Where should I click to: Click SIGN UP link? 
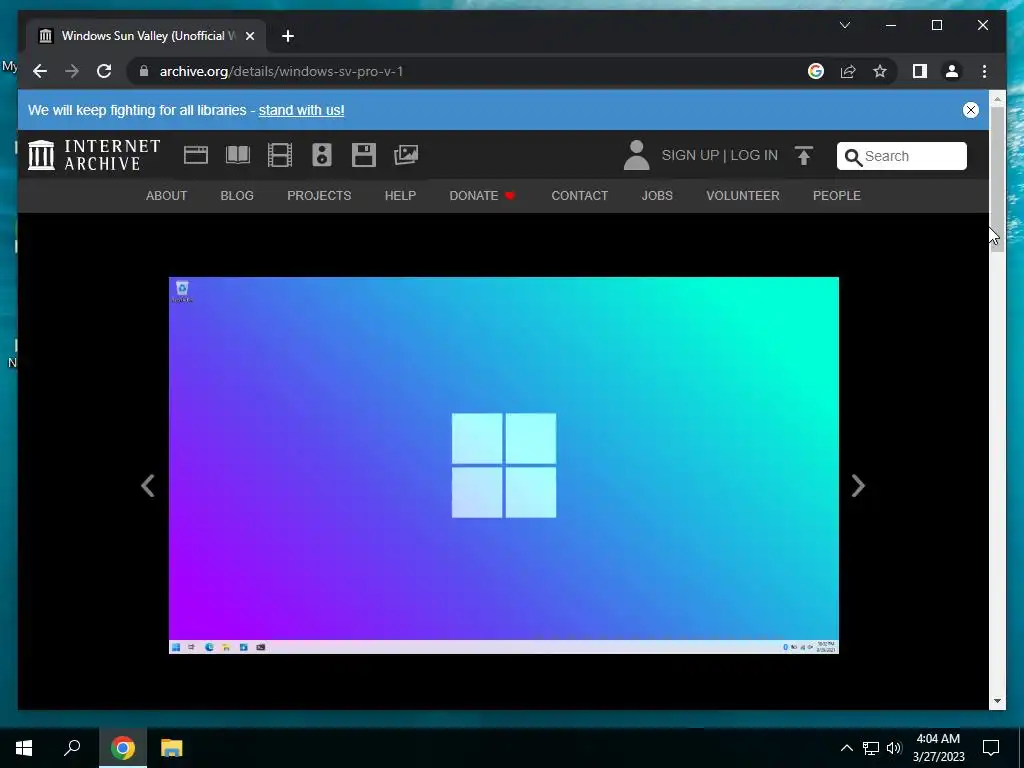[x=690, y=155]
